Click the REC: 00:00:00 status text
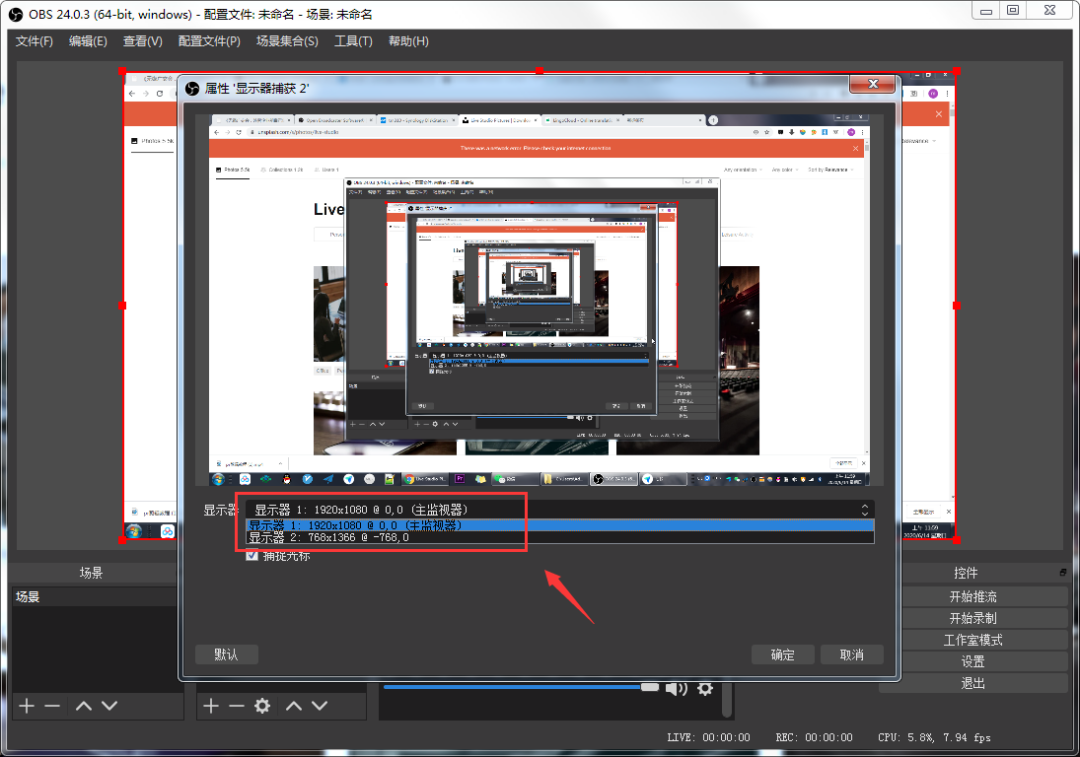The image size is (1080, 757). [x=814, y=737]
